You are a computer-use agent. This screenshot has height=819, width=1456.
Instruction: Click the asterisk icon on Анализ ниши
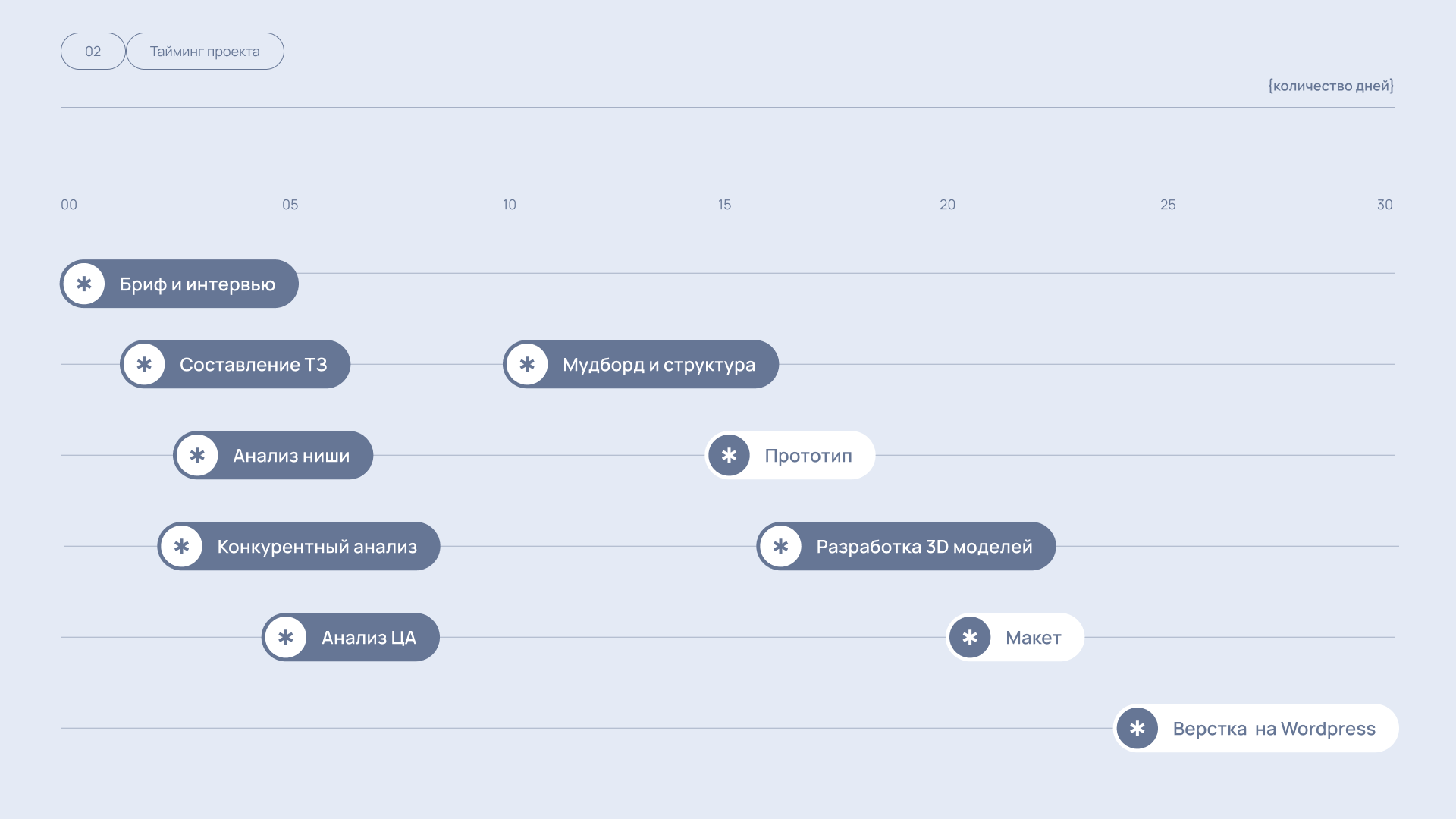pyautogui.click(x=197, y=455)
